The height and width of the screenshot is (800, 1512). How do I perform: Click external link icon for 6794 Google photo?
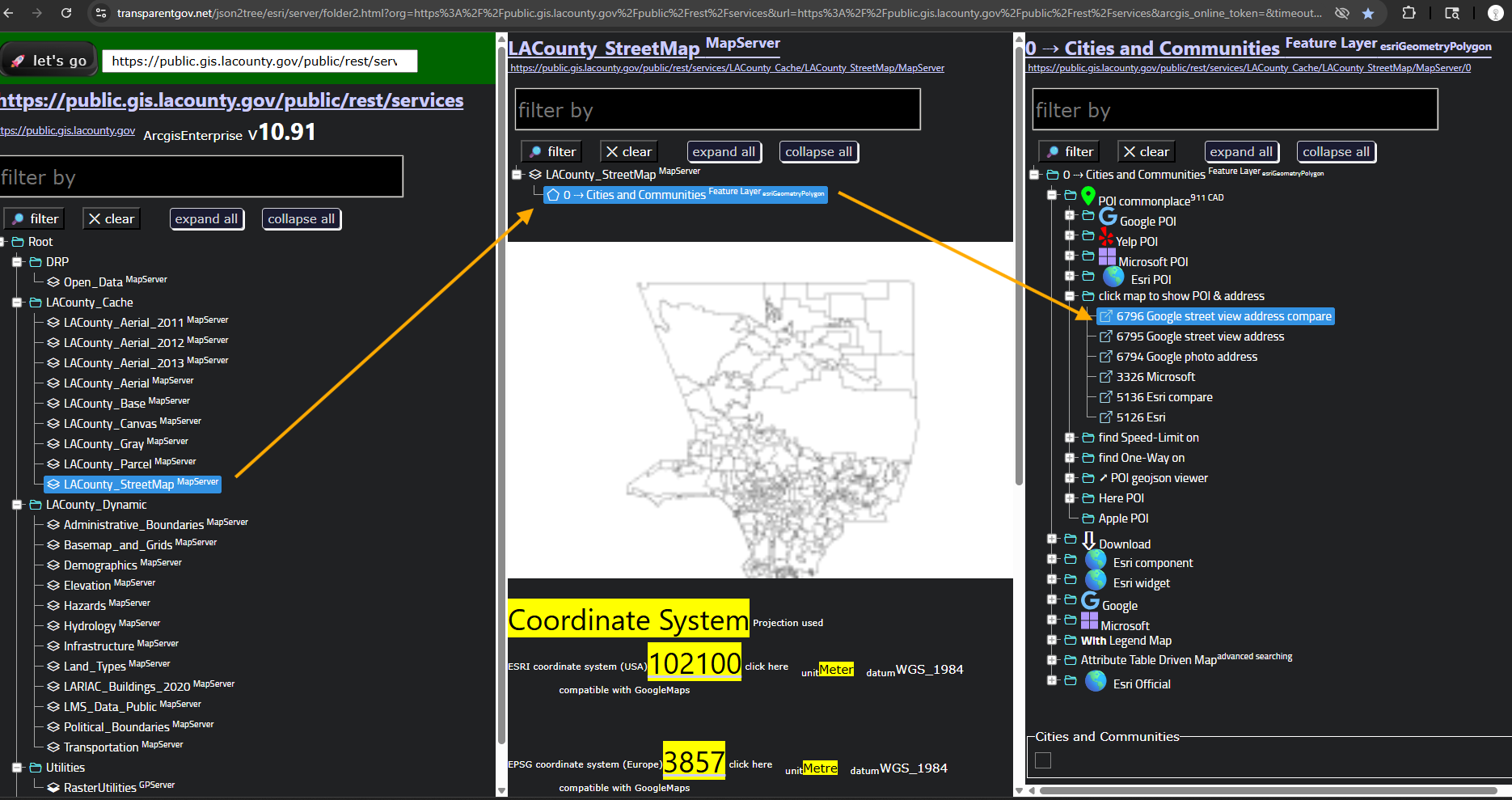click(x=1106, y=357)
